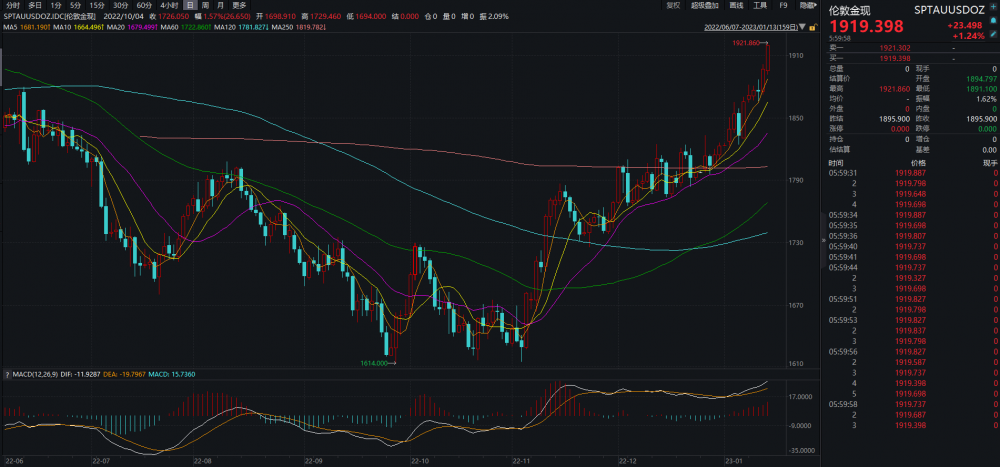Select the 60分 timeframe tab
This screenshot has width=1000, height=467.
[x=144, y=5]
